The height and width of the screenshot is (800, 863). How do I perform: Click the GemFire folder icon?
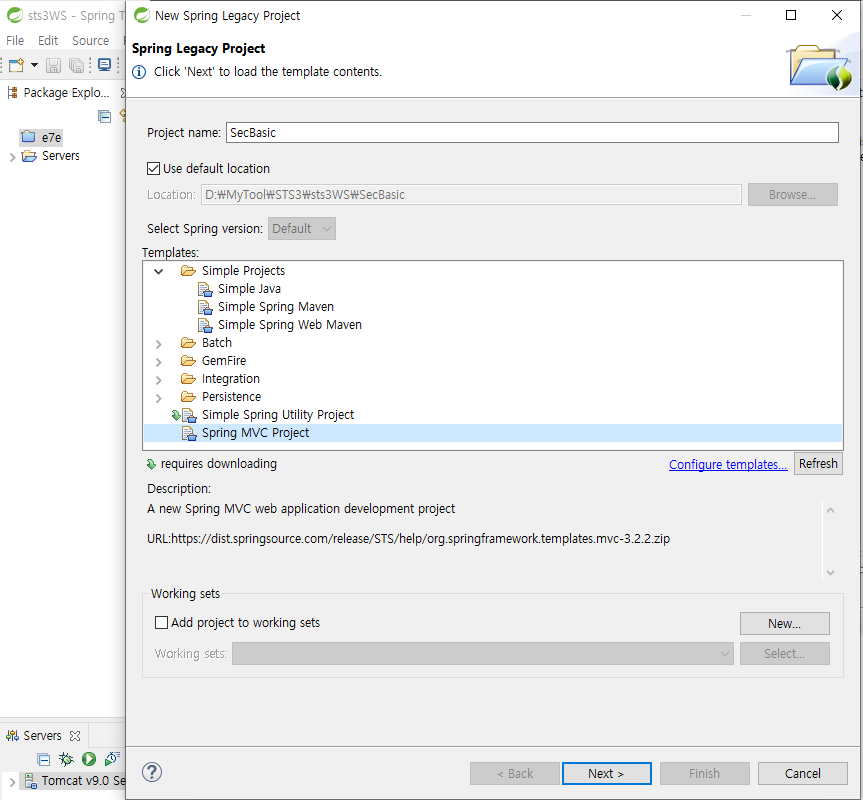(188, 361)
